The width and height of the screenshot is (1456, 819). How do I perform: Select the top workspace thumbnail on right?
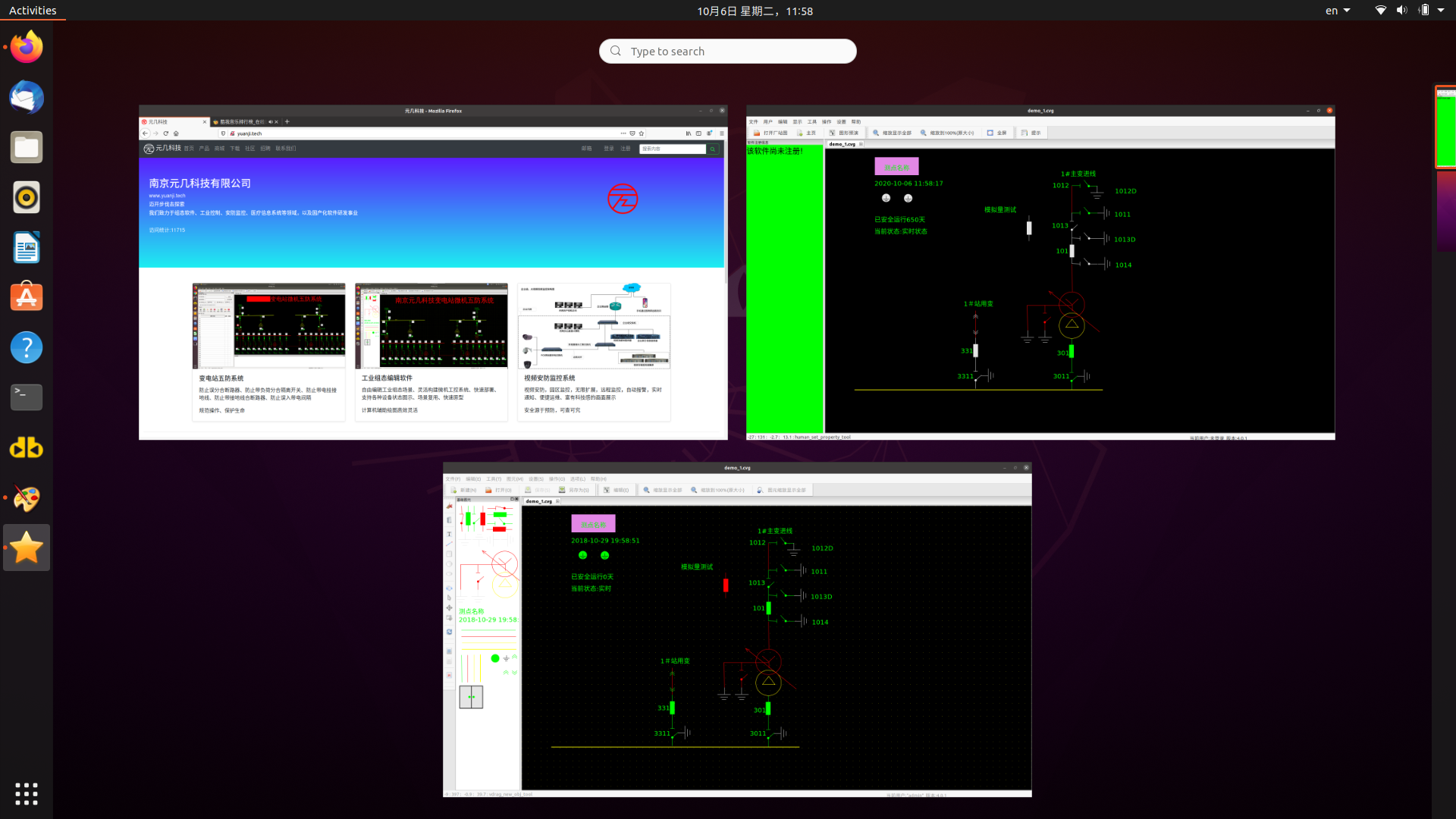point(1445,126)
